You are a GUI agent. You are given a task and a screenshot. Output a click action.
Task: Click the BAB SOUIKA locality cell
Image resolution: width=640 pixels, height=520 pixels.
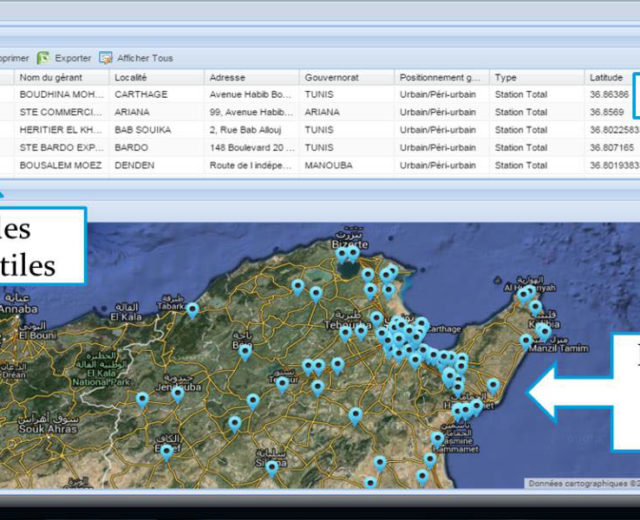(143, 130)
